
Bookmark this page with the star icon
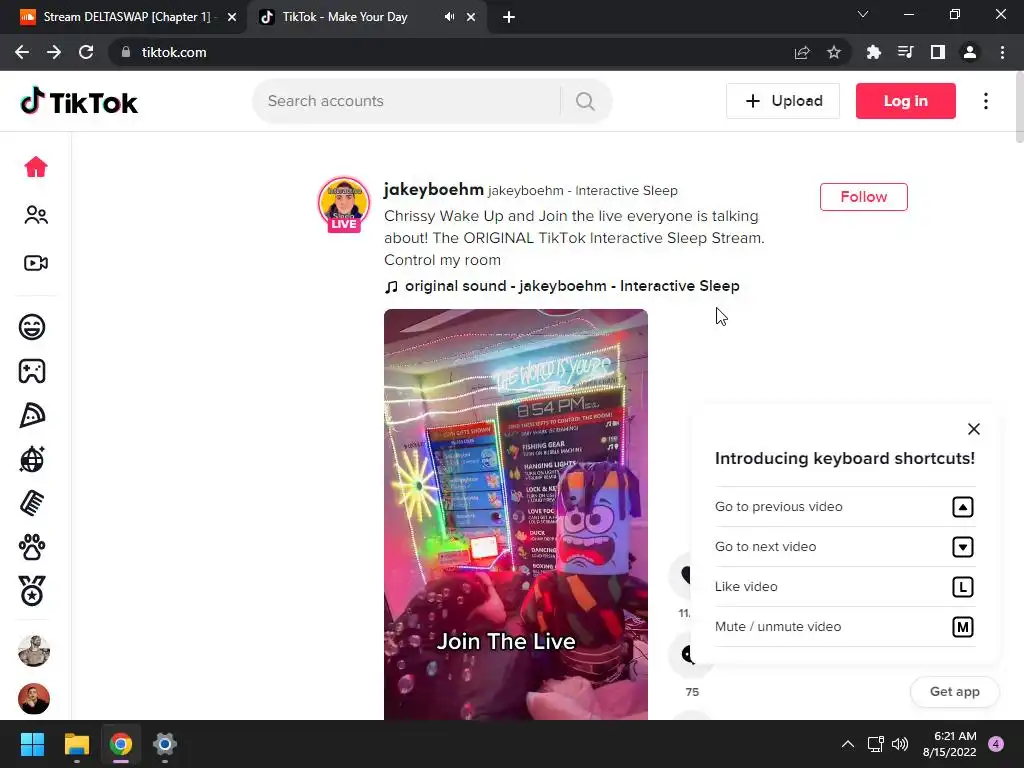tap(833, 52)
